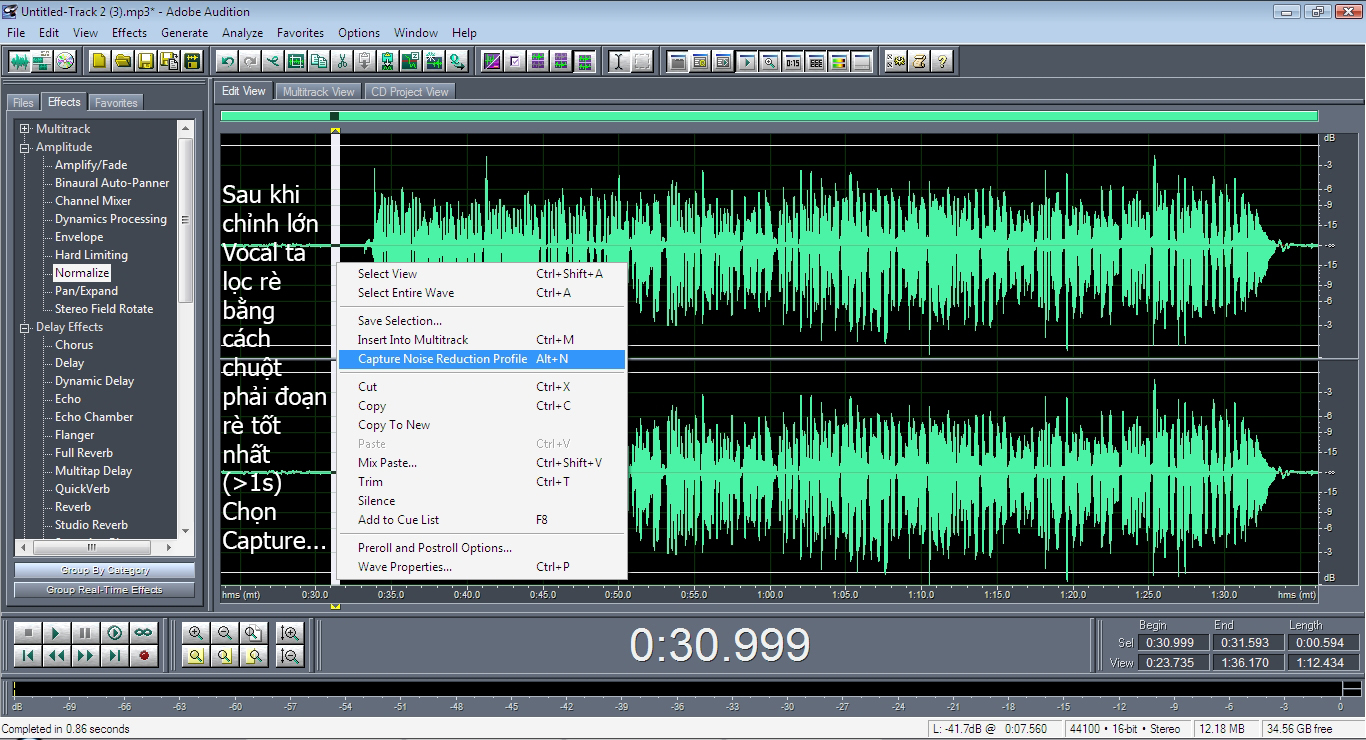This screenshot has width=1366, height=740.
Task: Click the Pause transport button
Action: [x=86, y=633]
